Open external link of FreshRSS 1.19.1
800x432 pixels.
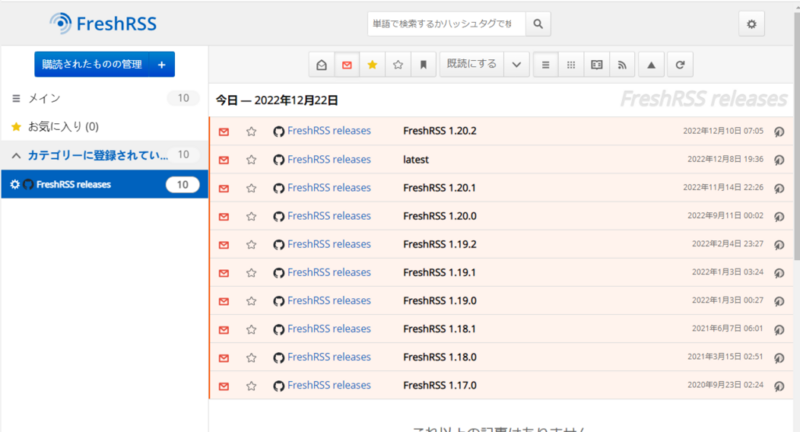pos(779,273)
